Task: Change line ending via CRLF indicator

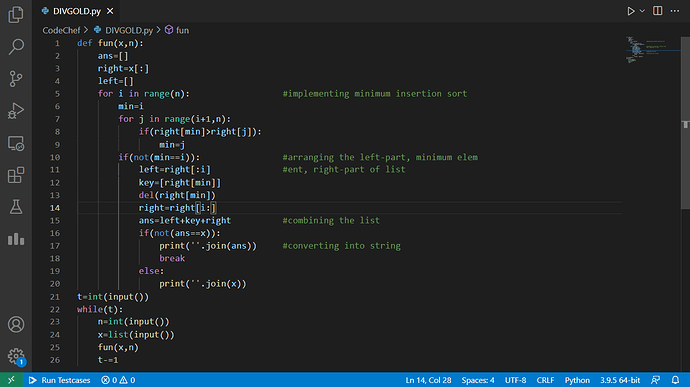Action: tap(545, 380)
